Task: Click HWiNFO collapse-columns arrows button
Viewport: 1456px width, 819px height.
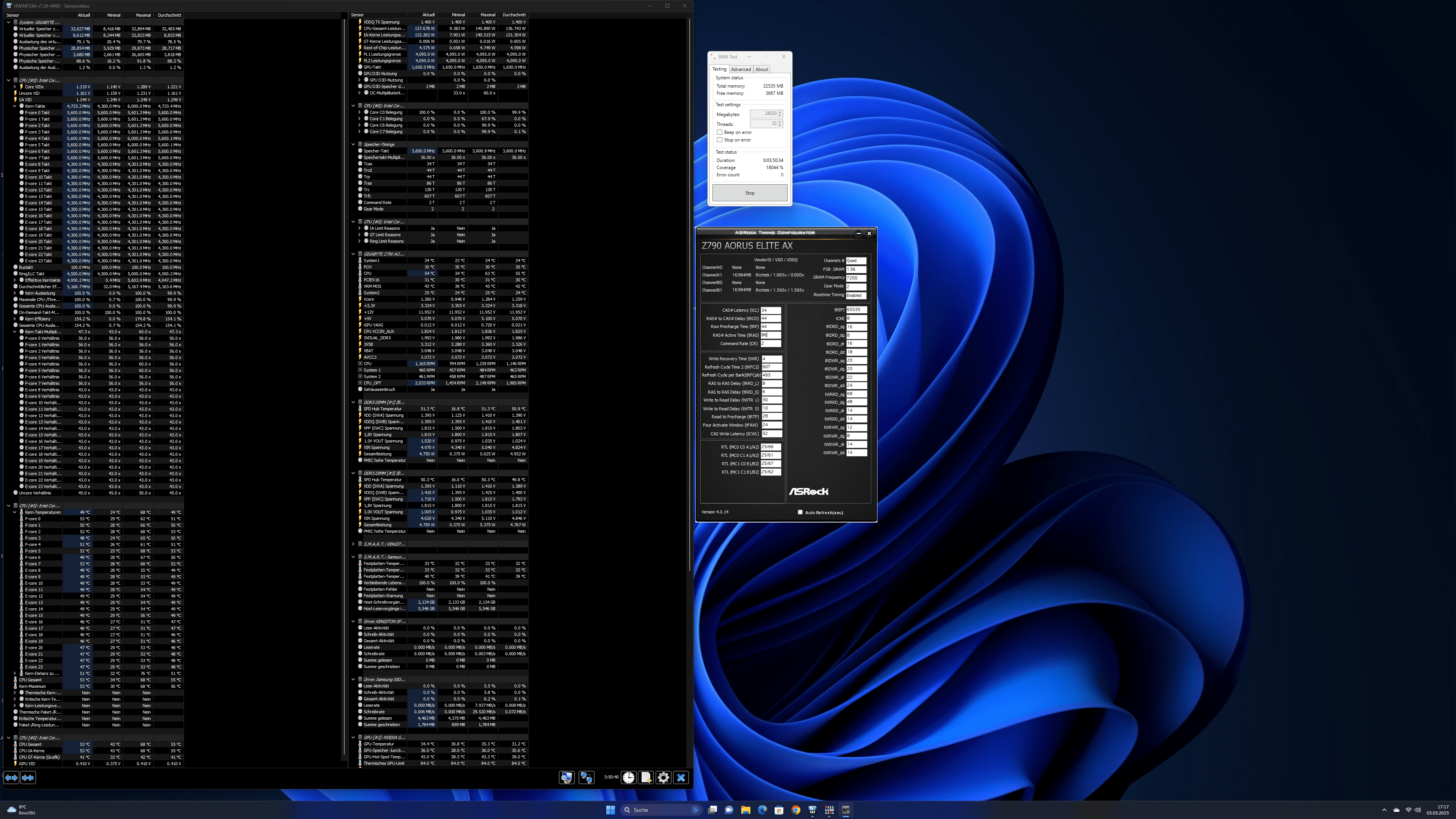Action: (28, 778)
